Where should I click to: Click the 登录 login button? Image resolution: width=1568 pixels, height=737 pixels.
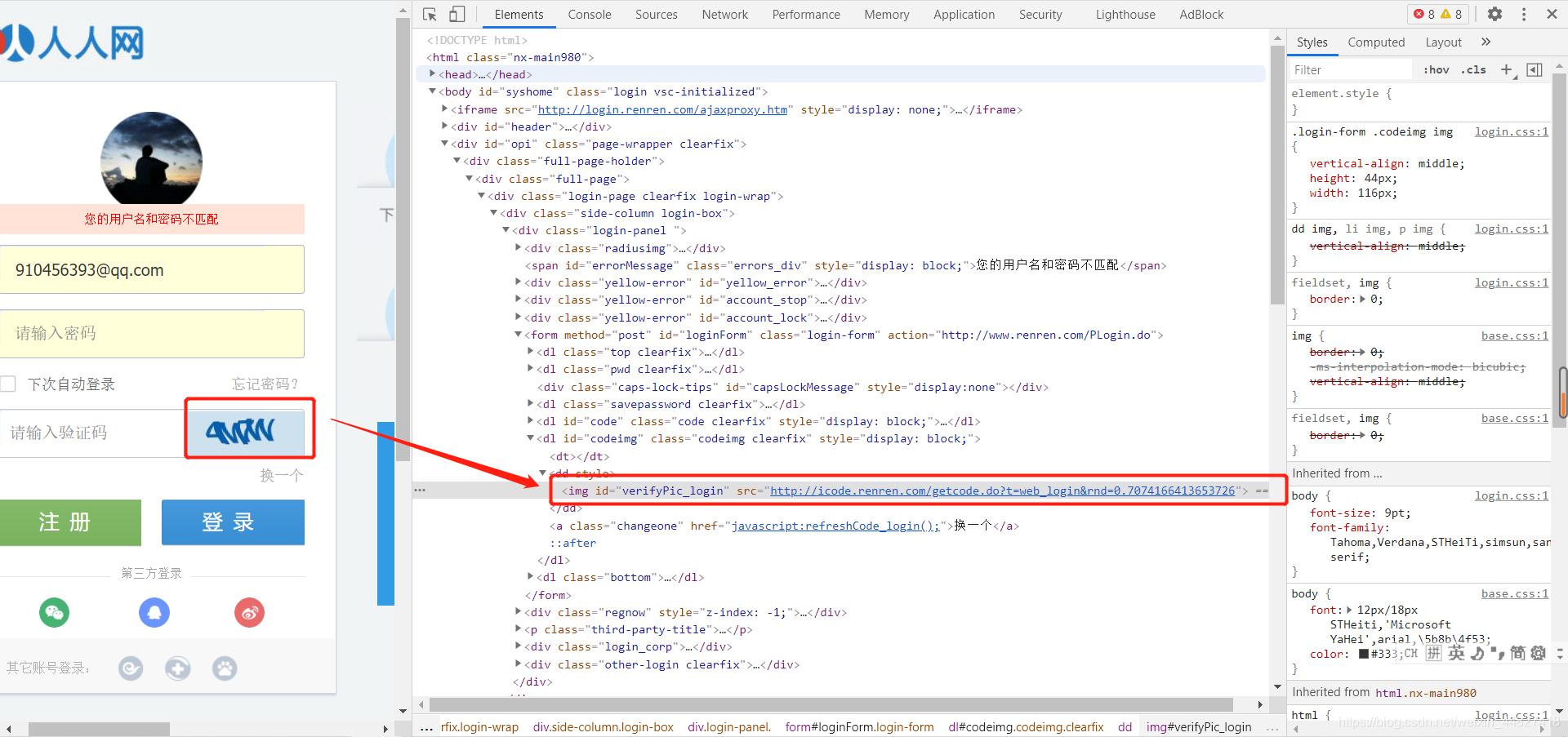click(x=233, y=522)
